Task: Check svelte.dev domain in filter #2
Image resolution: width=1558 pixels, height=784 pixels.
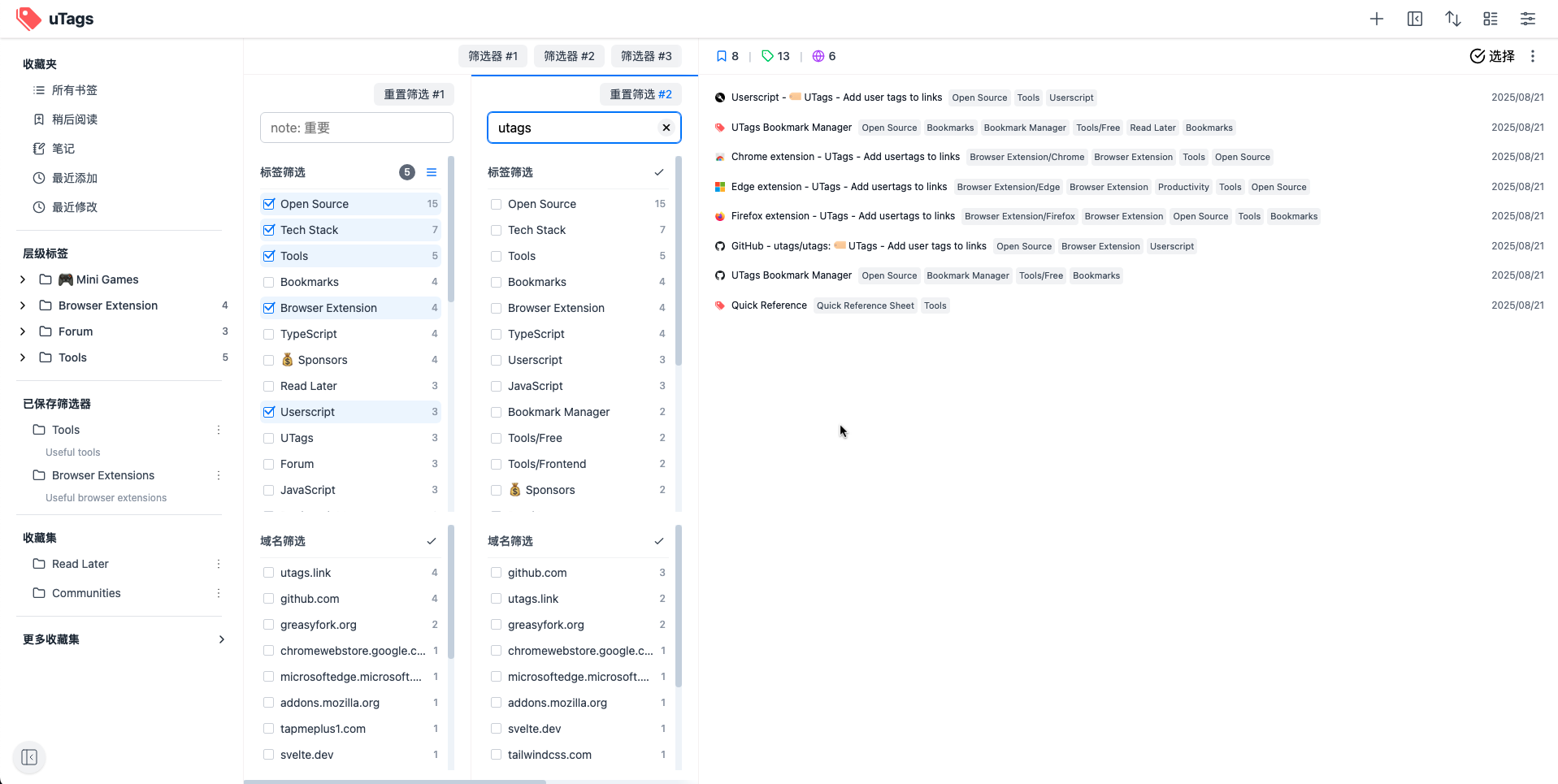Action: (497, 729)
